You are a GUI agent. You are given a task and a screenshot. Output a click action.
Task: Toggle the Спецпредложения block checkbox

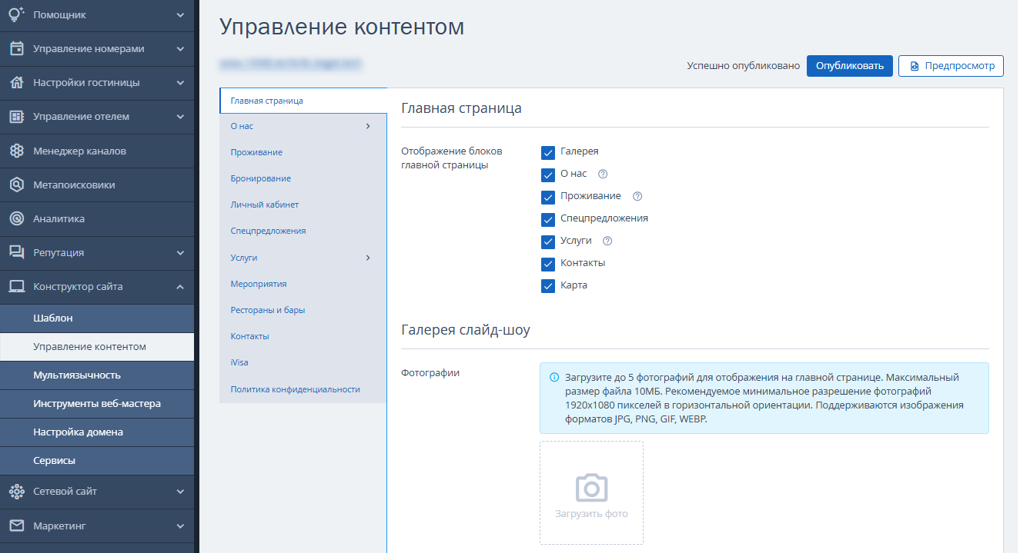click(x=548, y=219)
